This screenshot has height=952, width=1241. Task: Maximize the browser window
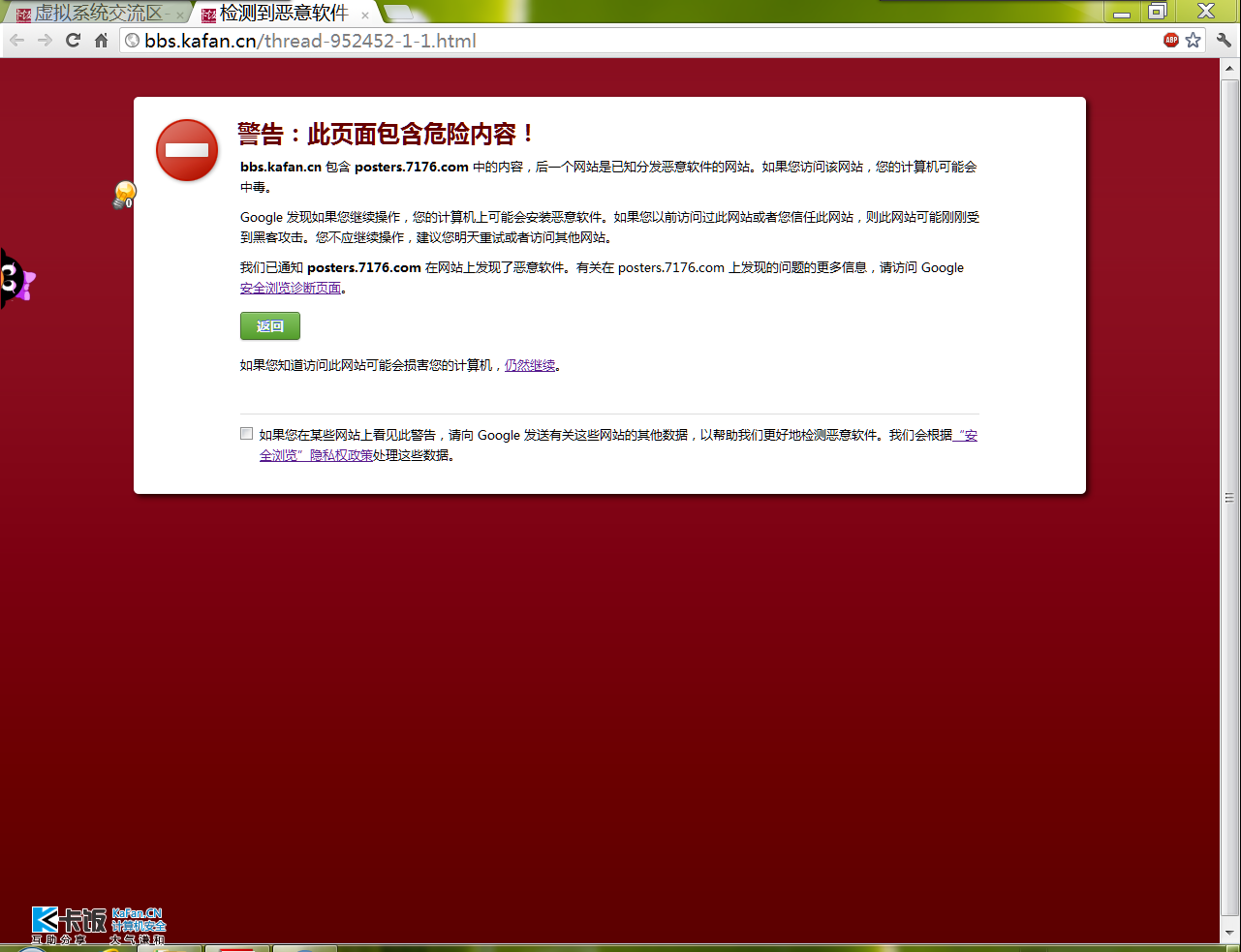click(x=1157, y=12)
